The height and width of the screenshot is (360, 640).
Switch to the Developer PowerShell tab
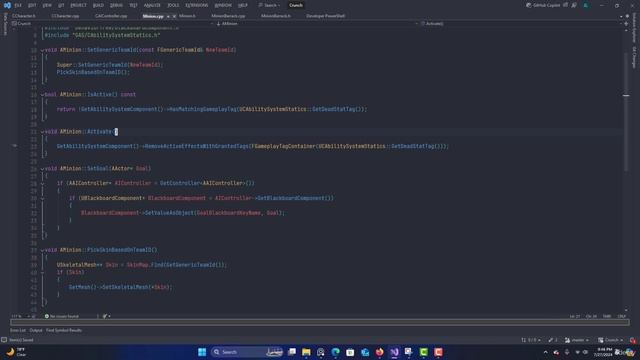tap(325, 16)
